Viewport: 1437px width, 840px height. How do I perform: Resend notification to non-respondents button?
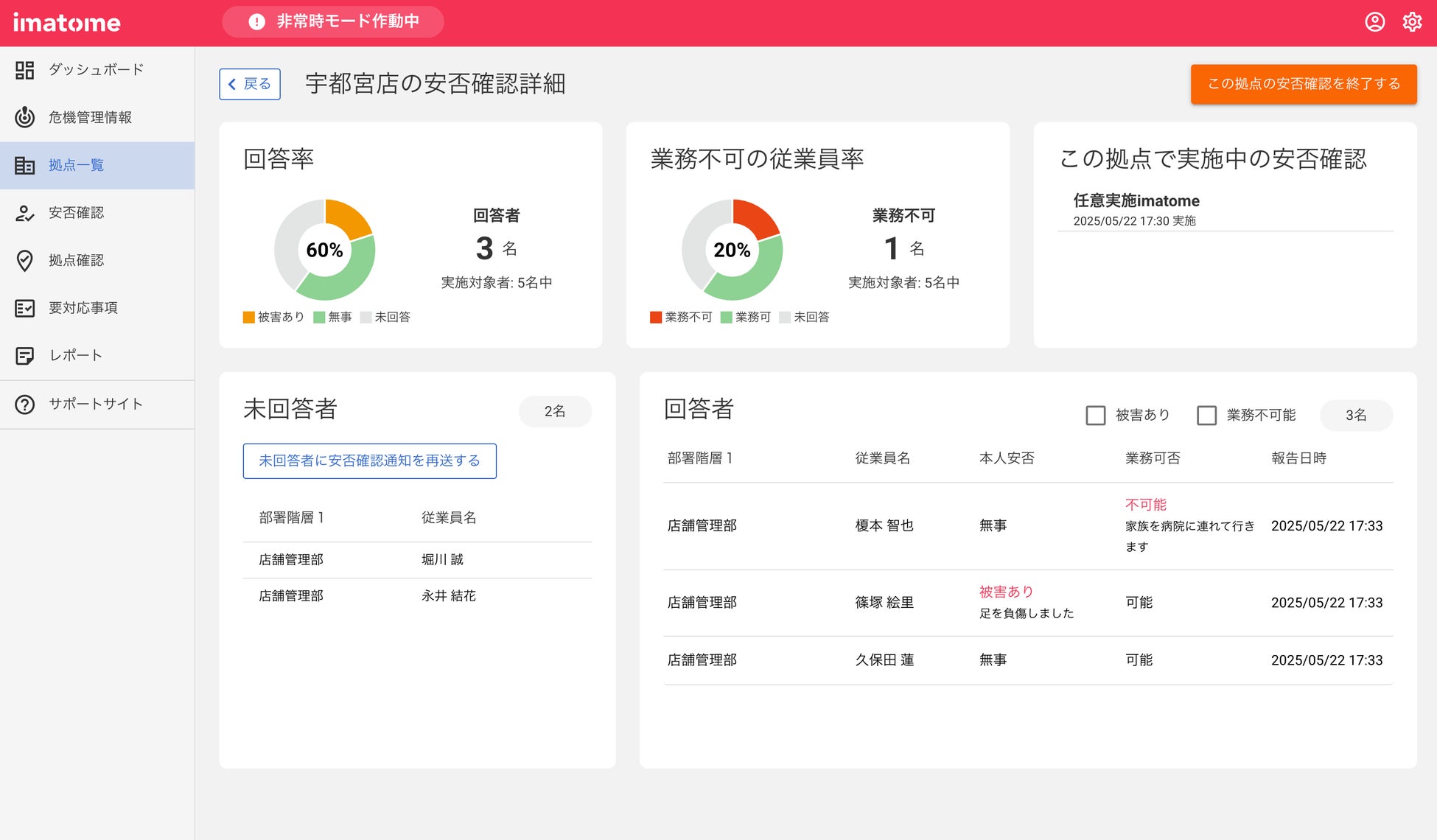tap(369, 461)
